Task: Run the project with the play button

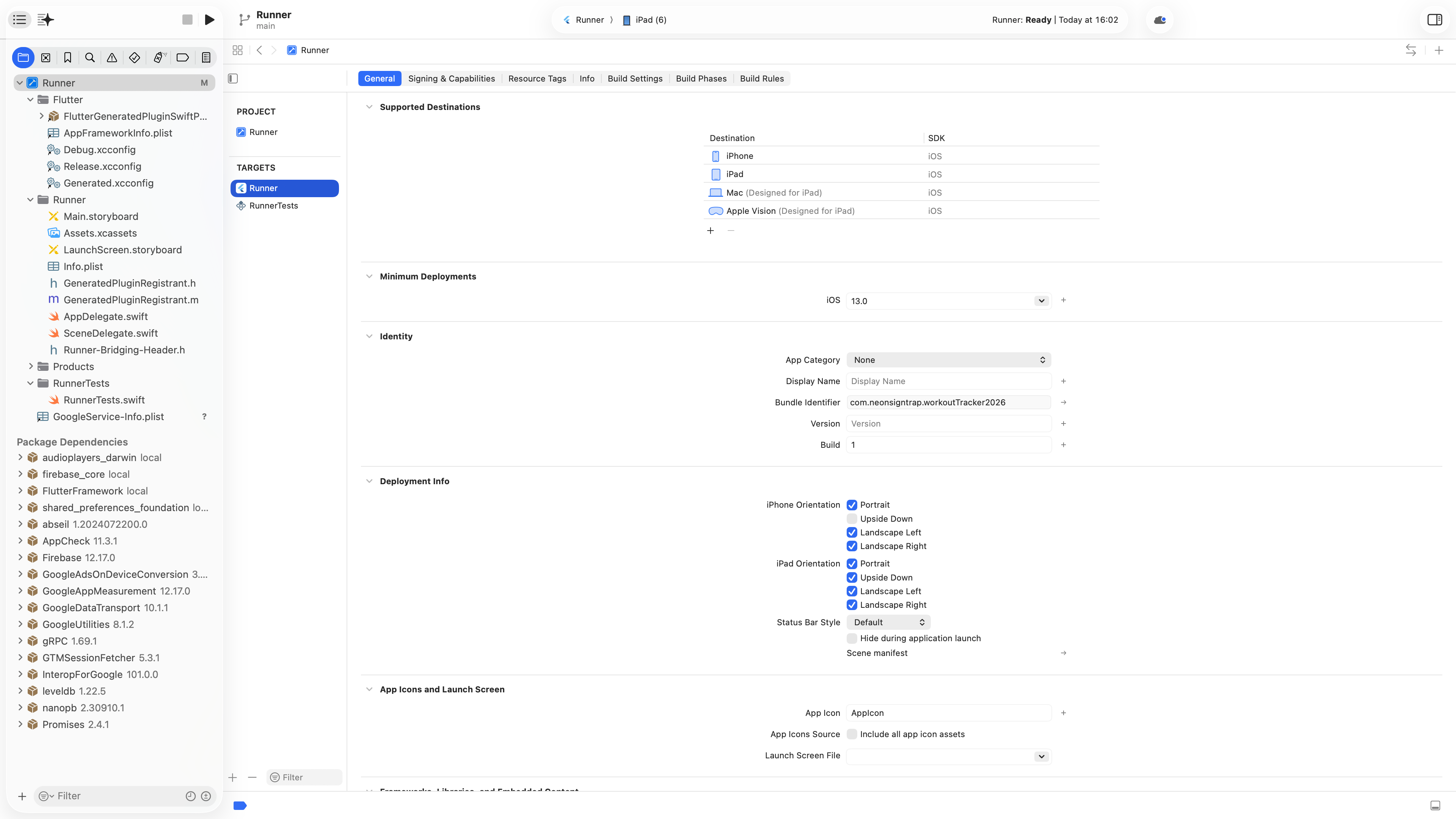Action: tap(209, 20)
